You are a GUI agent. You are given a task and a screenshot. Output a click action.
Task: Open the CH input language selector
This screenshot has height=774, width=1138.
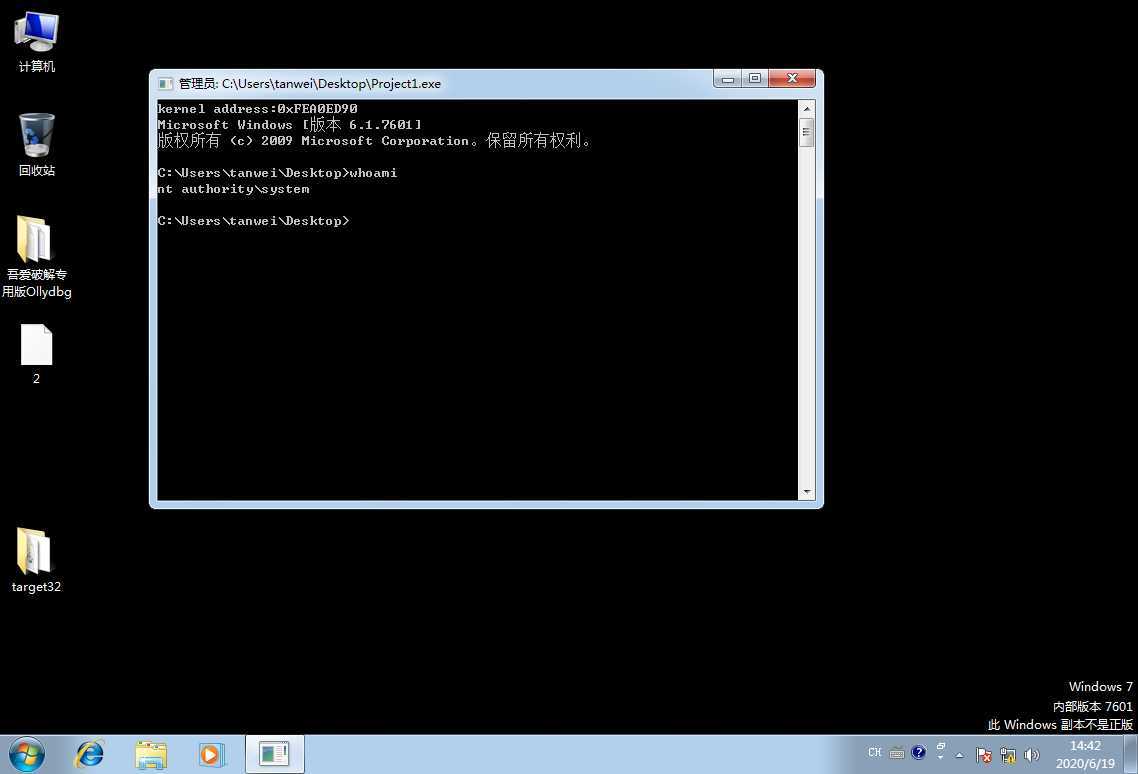(x=875, y=753)
